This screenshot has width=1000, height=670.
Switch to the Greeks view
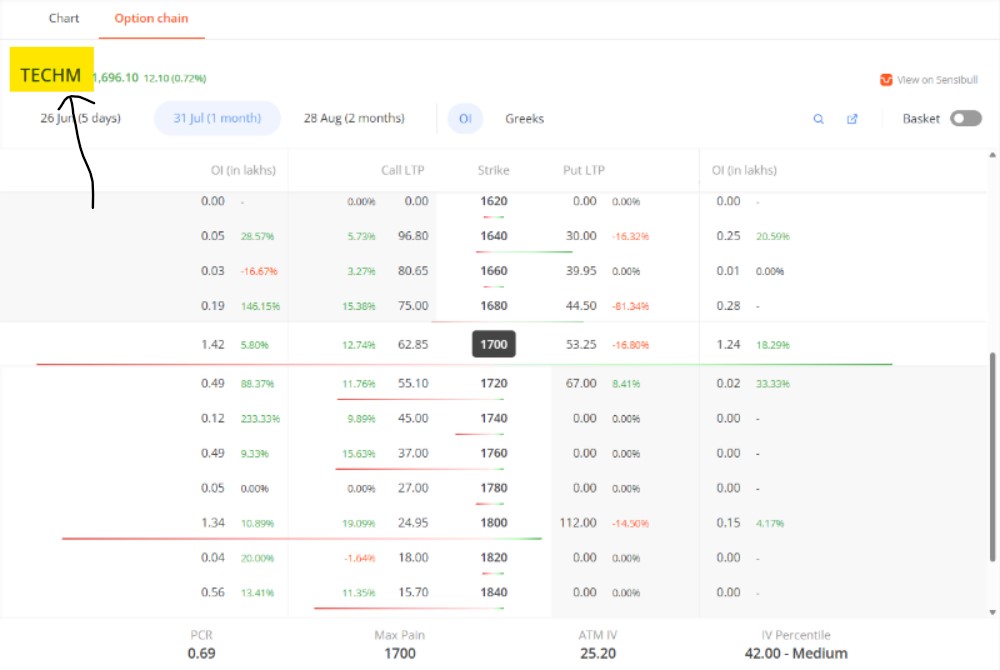pos(524,119)
